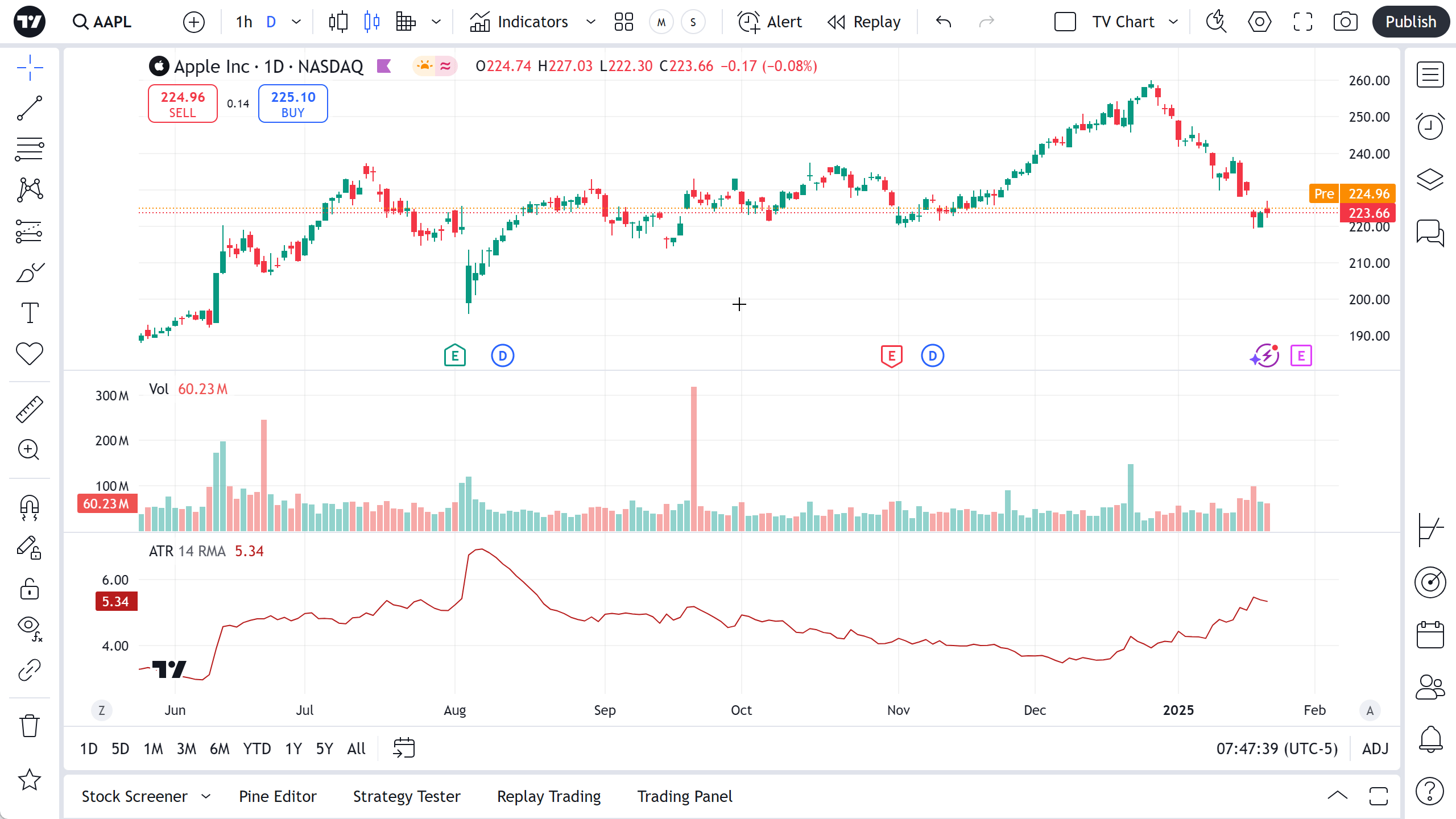Pick the ruler measure tool

click(30, 409)
